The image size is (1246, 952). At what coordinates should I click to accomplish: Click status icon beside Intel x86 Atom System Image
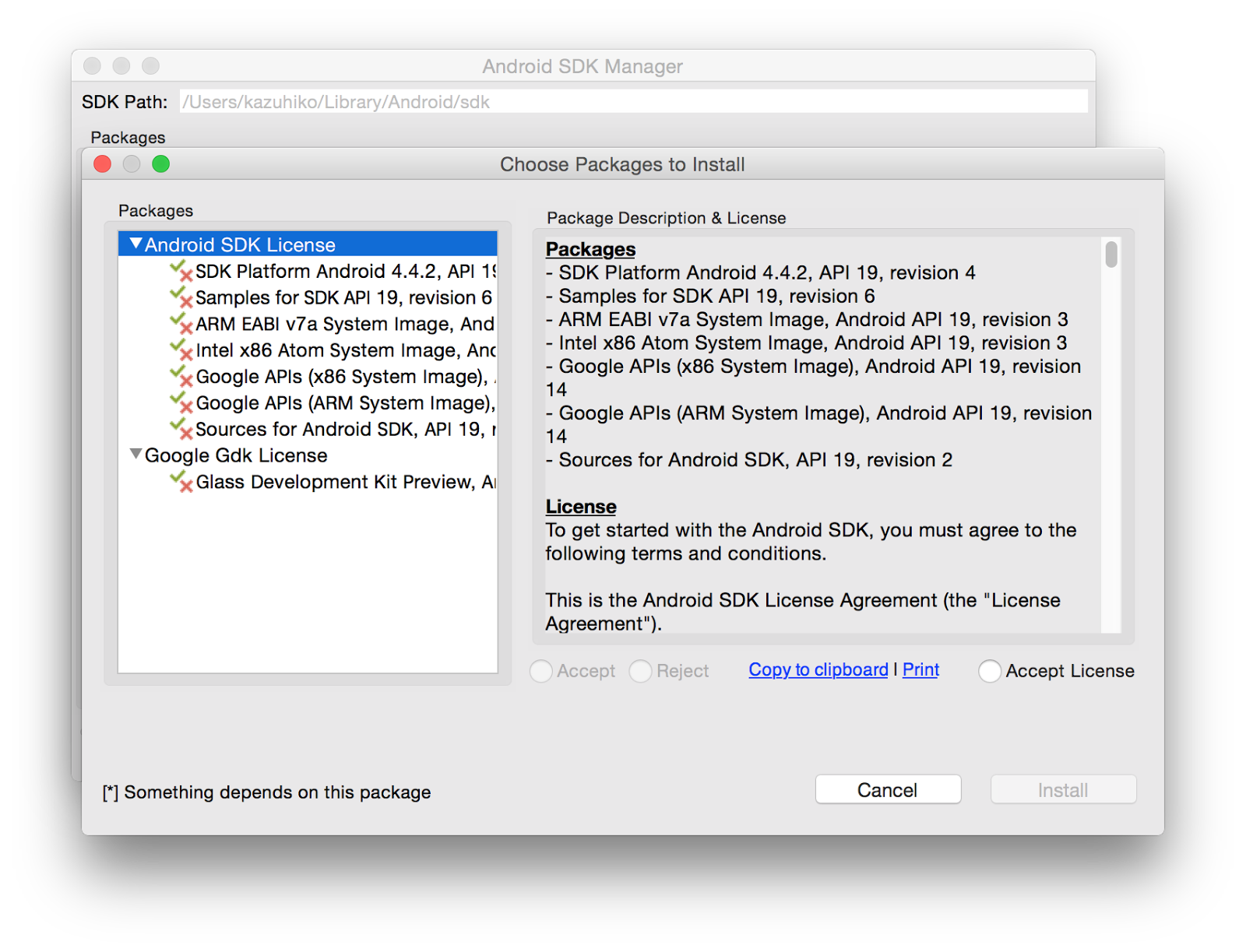click(181, 350)
